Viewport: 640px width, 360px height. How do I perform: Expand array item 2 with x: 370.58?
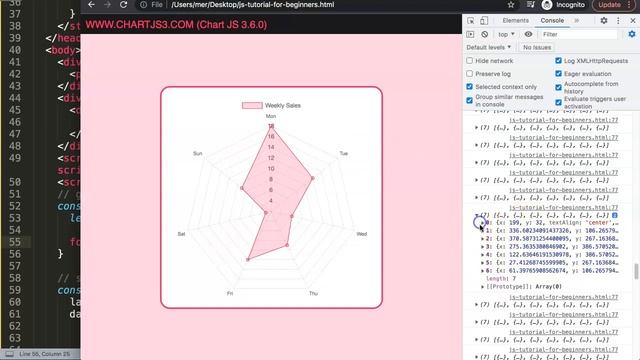(482, 239)
